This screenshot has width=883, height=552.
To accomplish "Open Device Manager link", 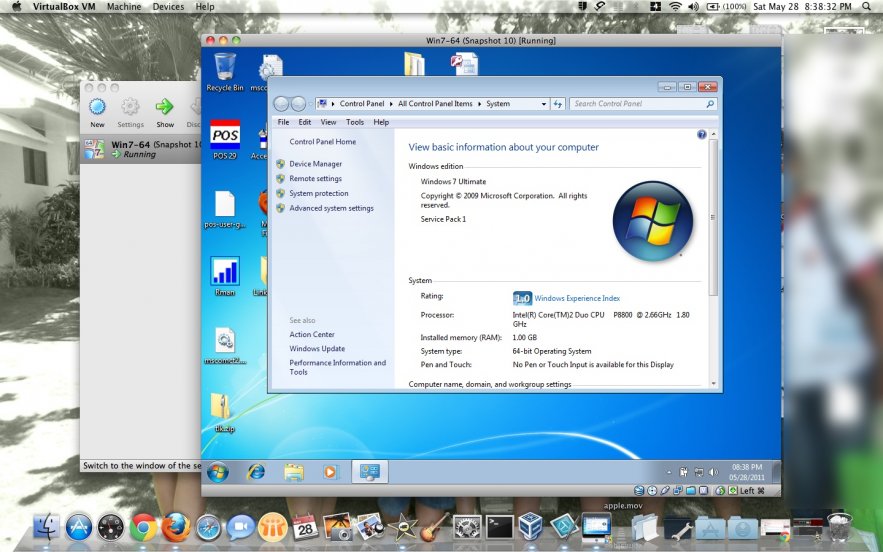I will (x=315, y=164).
